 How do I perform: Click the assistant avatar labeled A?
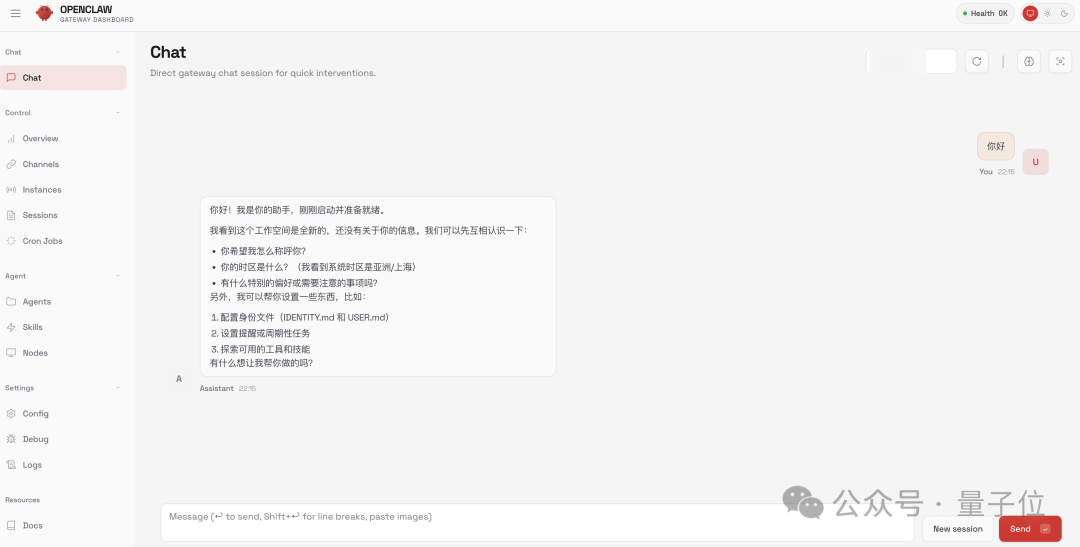point(179,378)
